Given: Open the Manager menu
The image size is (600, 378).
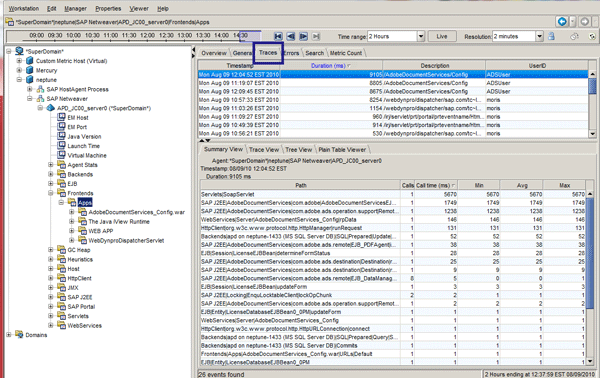Looking at the screenshot, I should 75,8.
